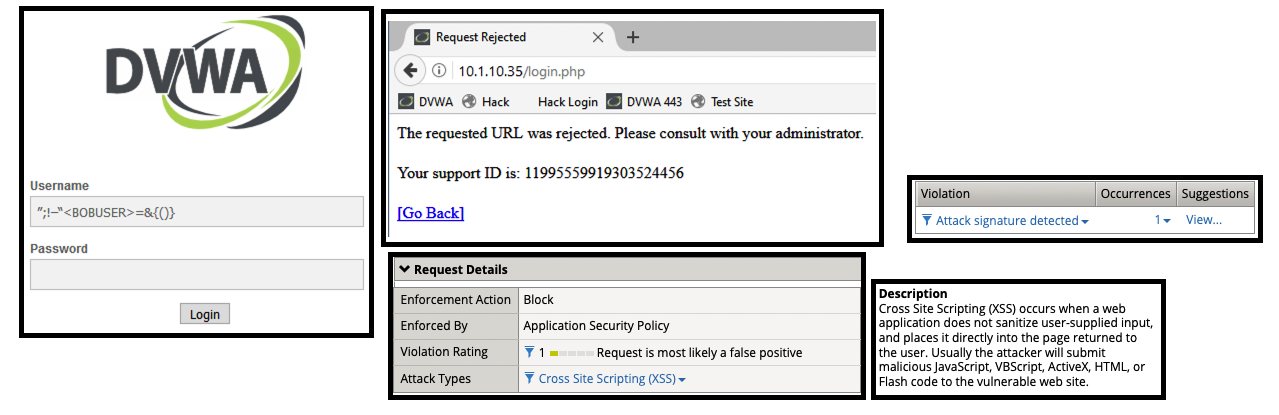The height and width of the screenshot is (415, 1279).
Task: Open the DVWA 443 bookmark
Action: tap(641, 102)
